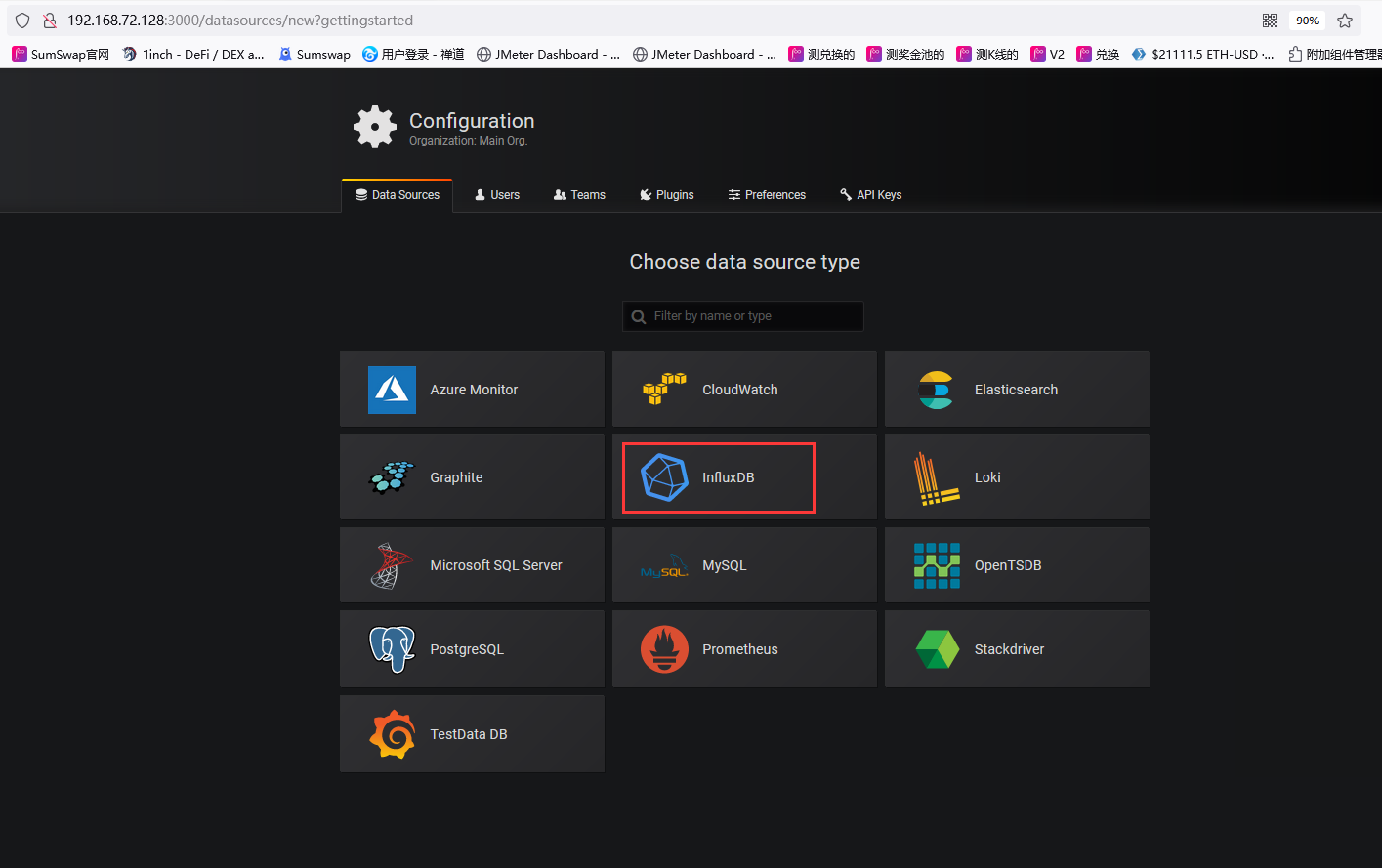The height and width of the screenshot is (868, 1382).
Task: Open the 测K线的 bookmark
Action: click(987, 55)
